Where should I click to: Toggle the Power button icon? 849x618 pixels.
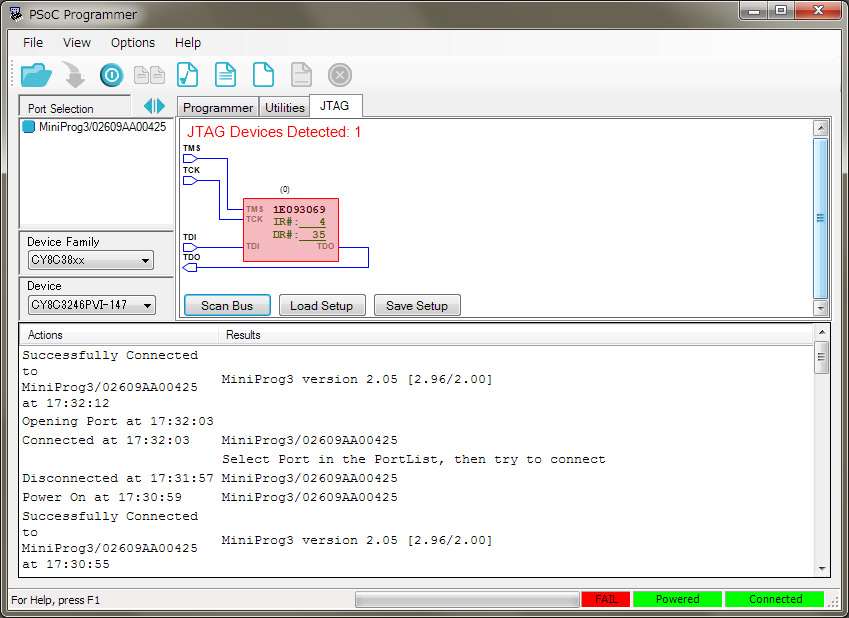click(112, 75)
